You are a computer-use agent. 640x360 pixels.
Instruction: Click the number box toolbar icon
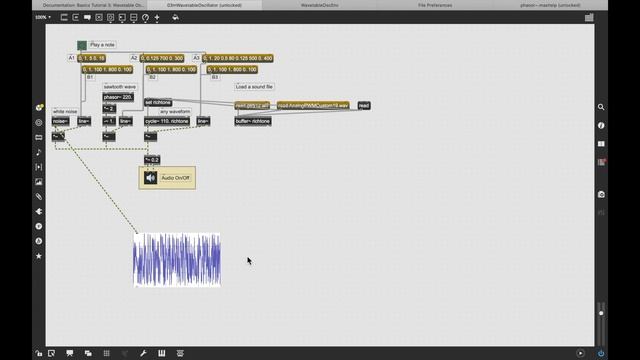122,18
